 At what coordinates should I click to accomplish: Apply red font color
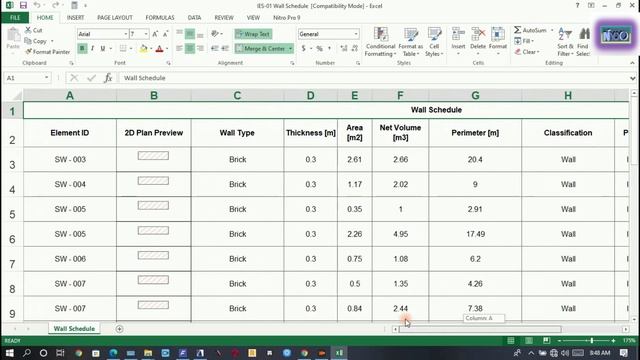coord(160,49)
